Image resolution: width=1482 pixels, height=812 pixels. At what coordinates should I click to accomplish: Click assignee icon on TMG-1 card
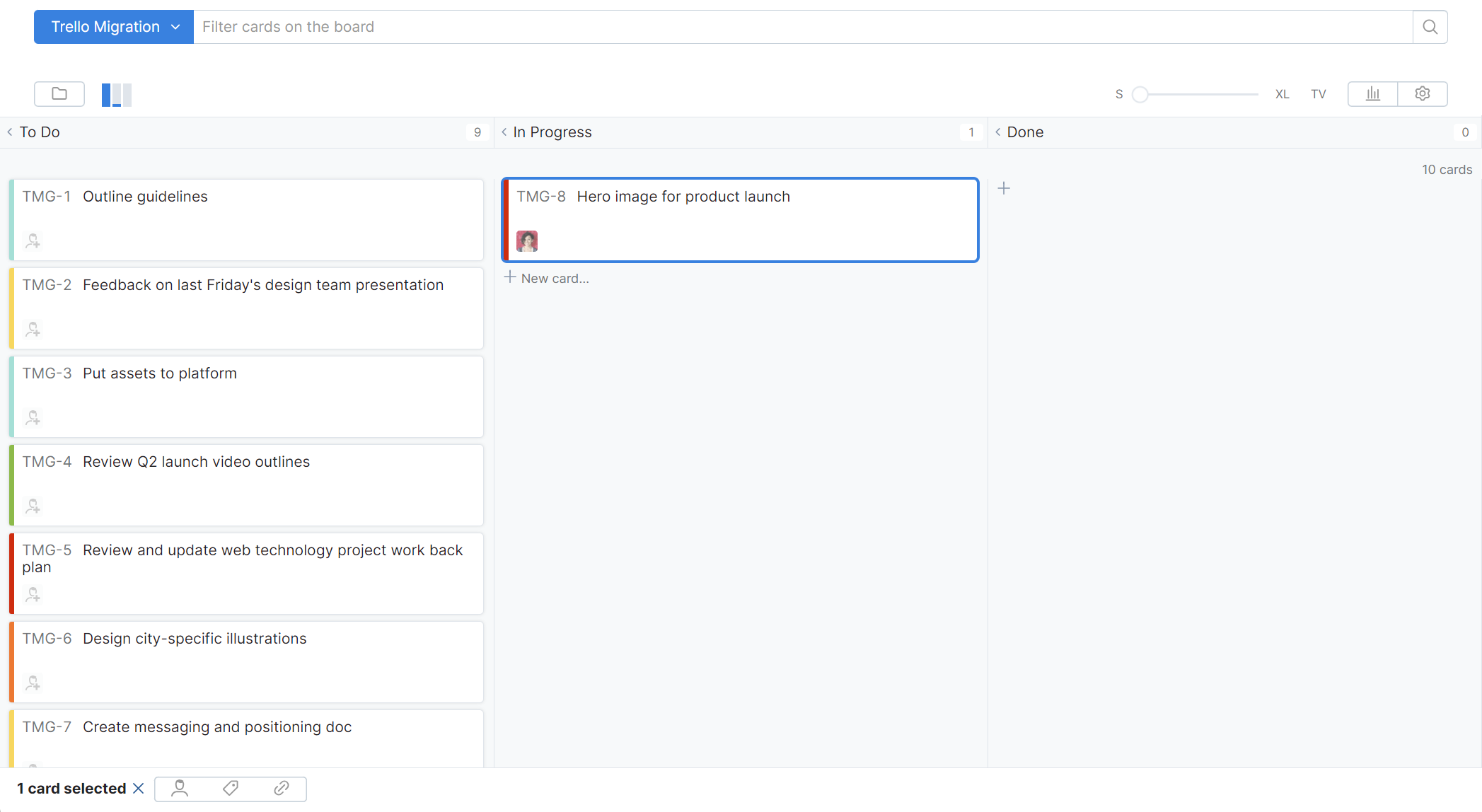point(33,240)
